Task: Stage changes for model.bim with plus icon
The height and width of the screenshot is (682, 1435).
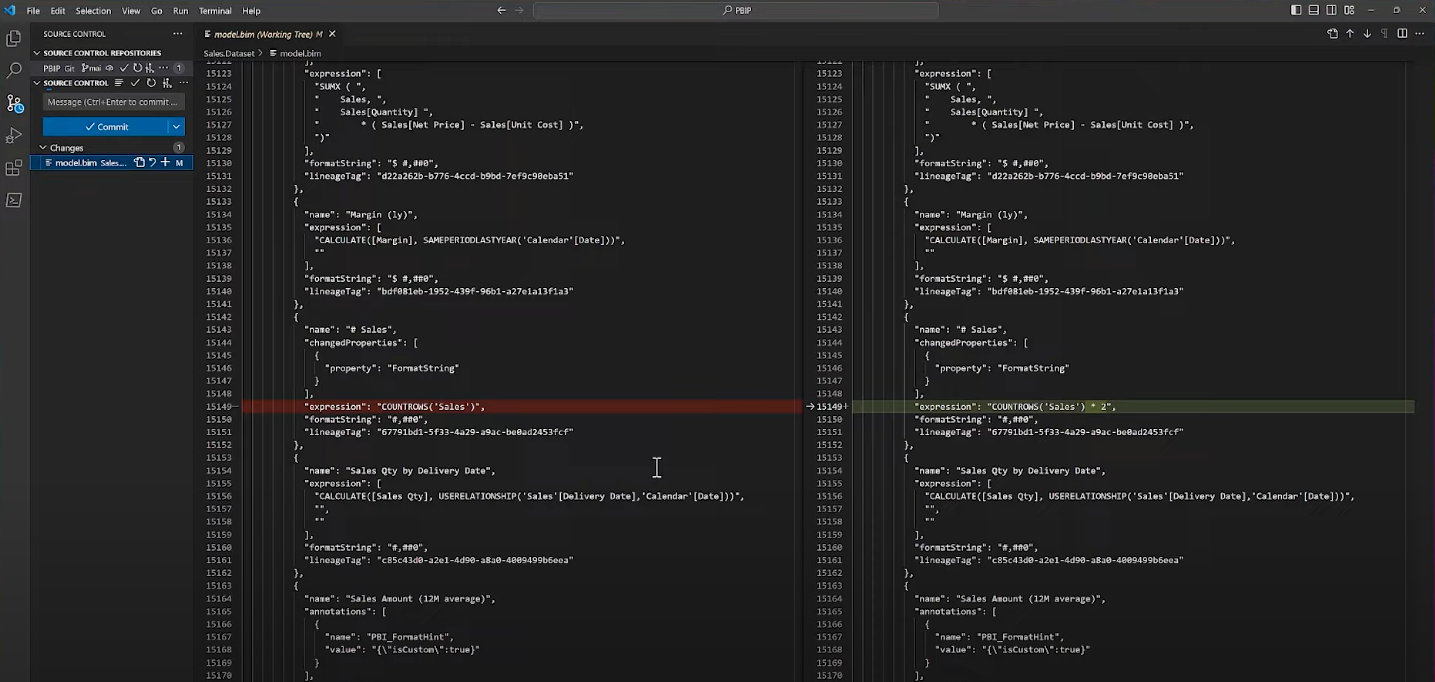Action: click(165, 163)
